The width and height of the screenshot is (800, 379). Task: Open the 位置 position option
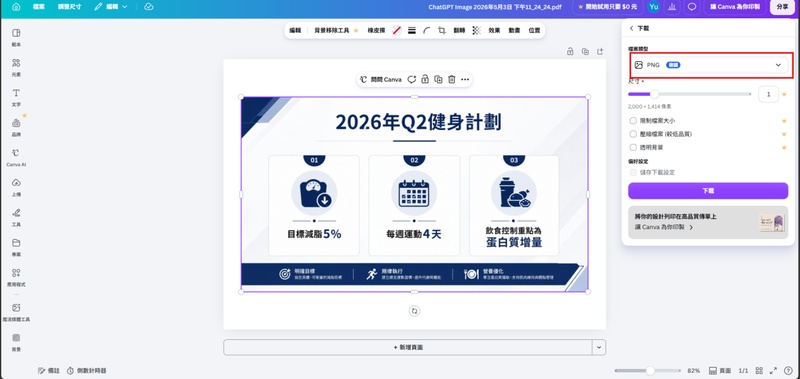(x=534, y=31)
